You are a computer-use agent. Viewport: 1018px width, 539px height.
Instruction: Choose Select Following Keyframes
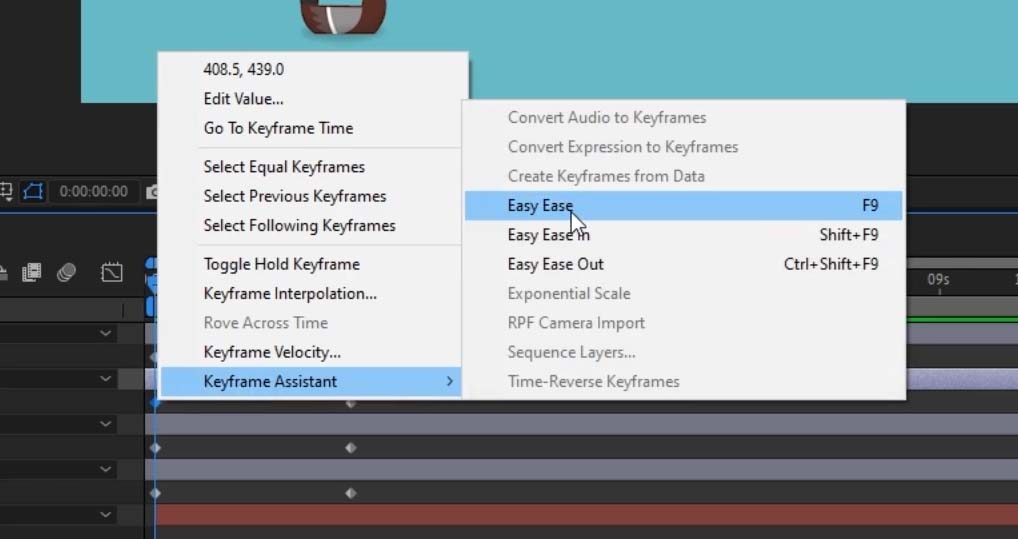pyautogui.click(x=310, y=225)
